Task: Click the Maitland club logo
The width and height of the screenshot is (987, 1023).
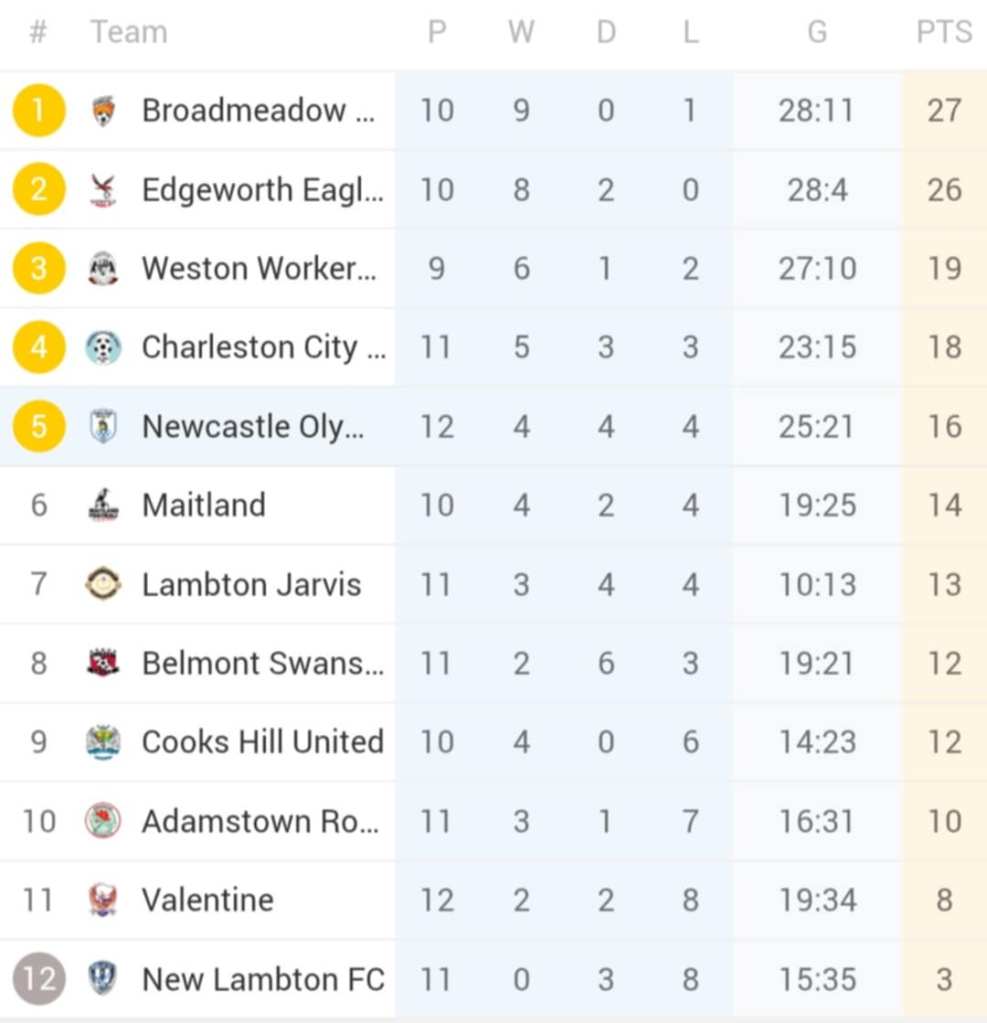Action: click(103, 505)
